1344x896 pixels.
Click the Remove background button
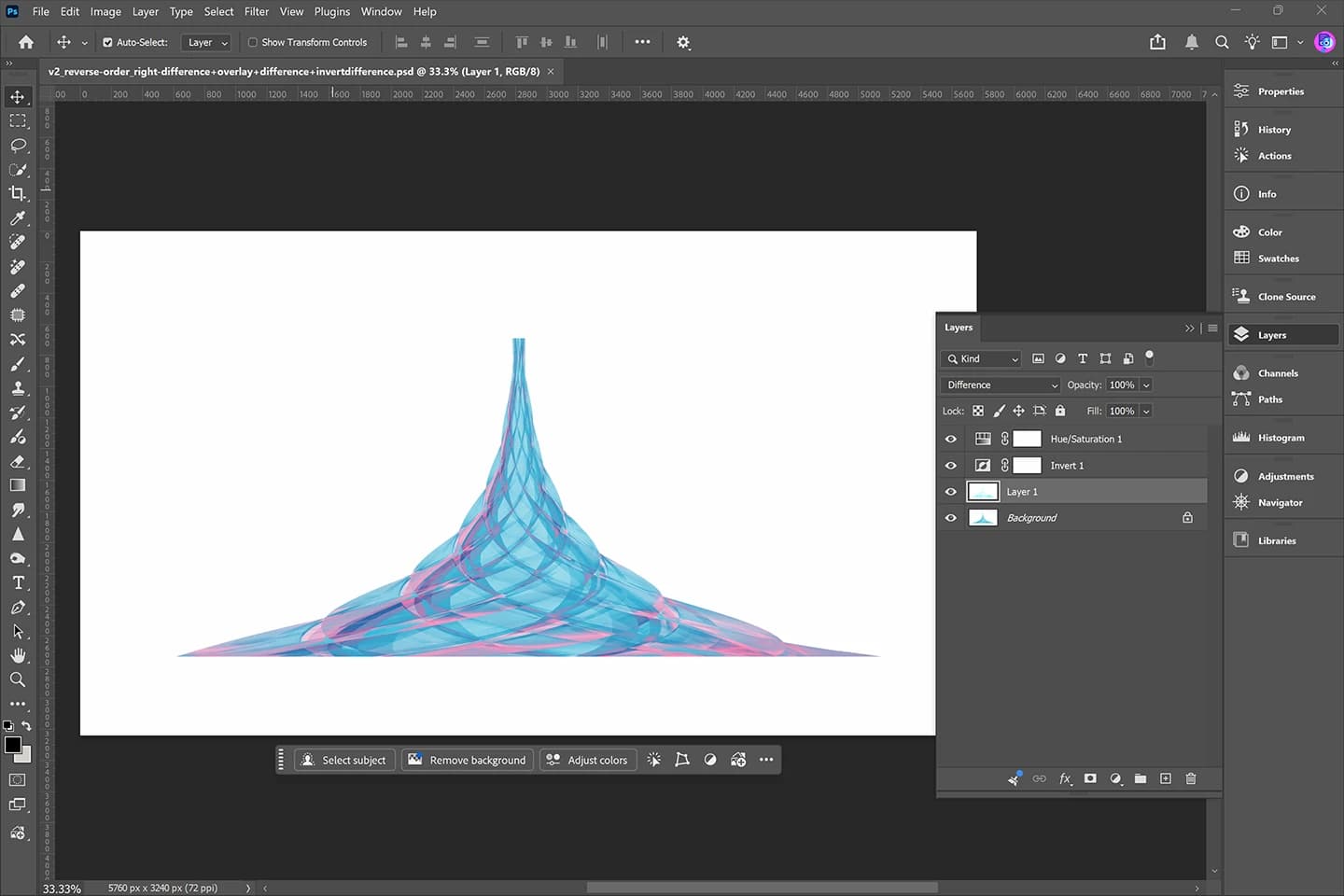tap(468, 760)
